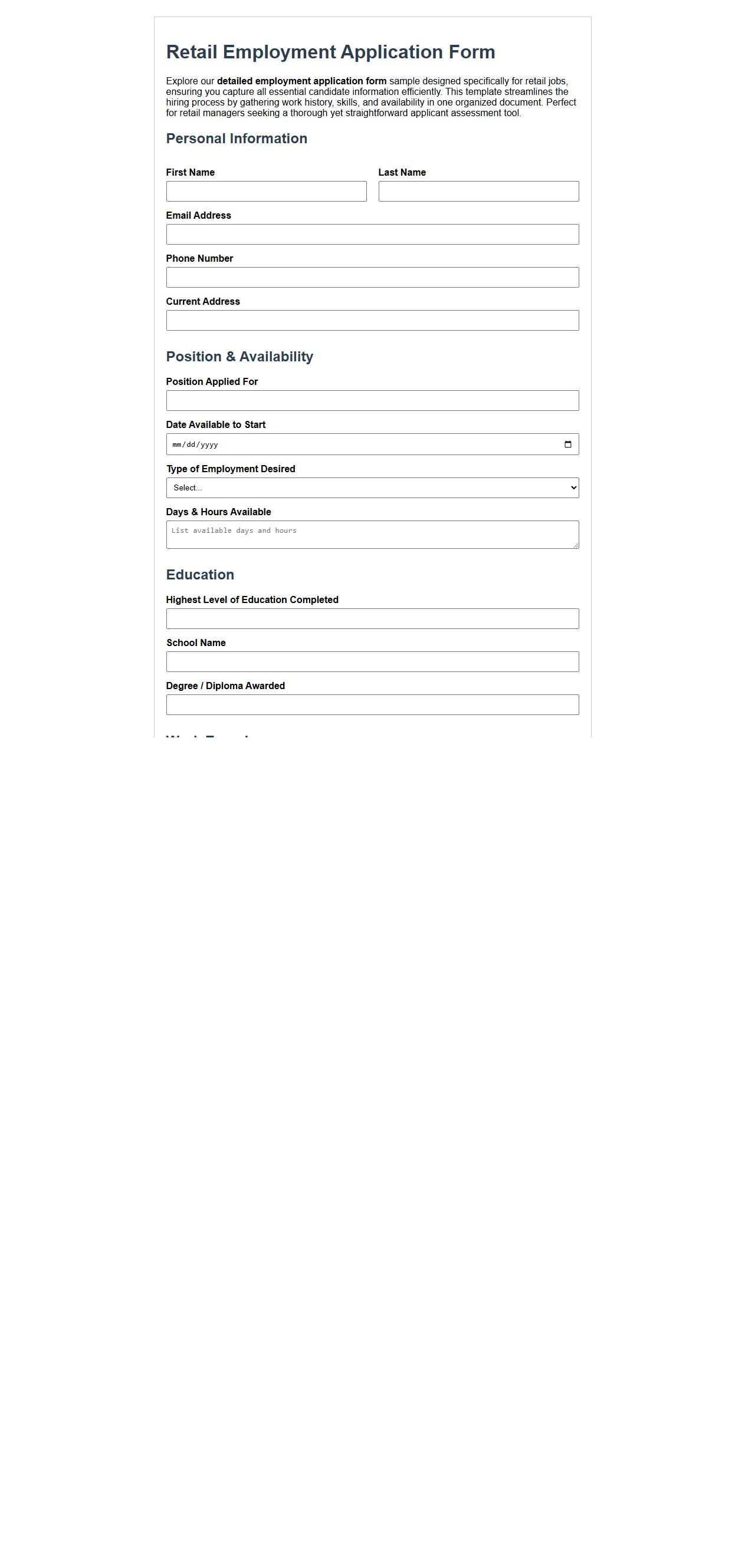Image resolution: width=745 pixels, height=1568 pixels.
Task: Click the School Name input box
Action: pyautogui.click(x=372, y=661)
